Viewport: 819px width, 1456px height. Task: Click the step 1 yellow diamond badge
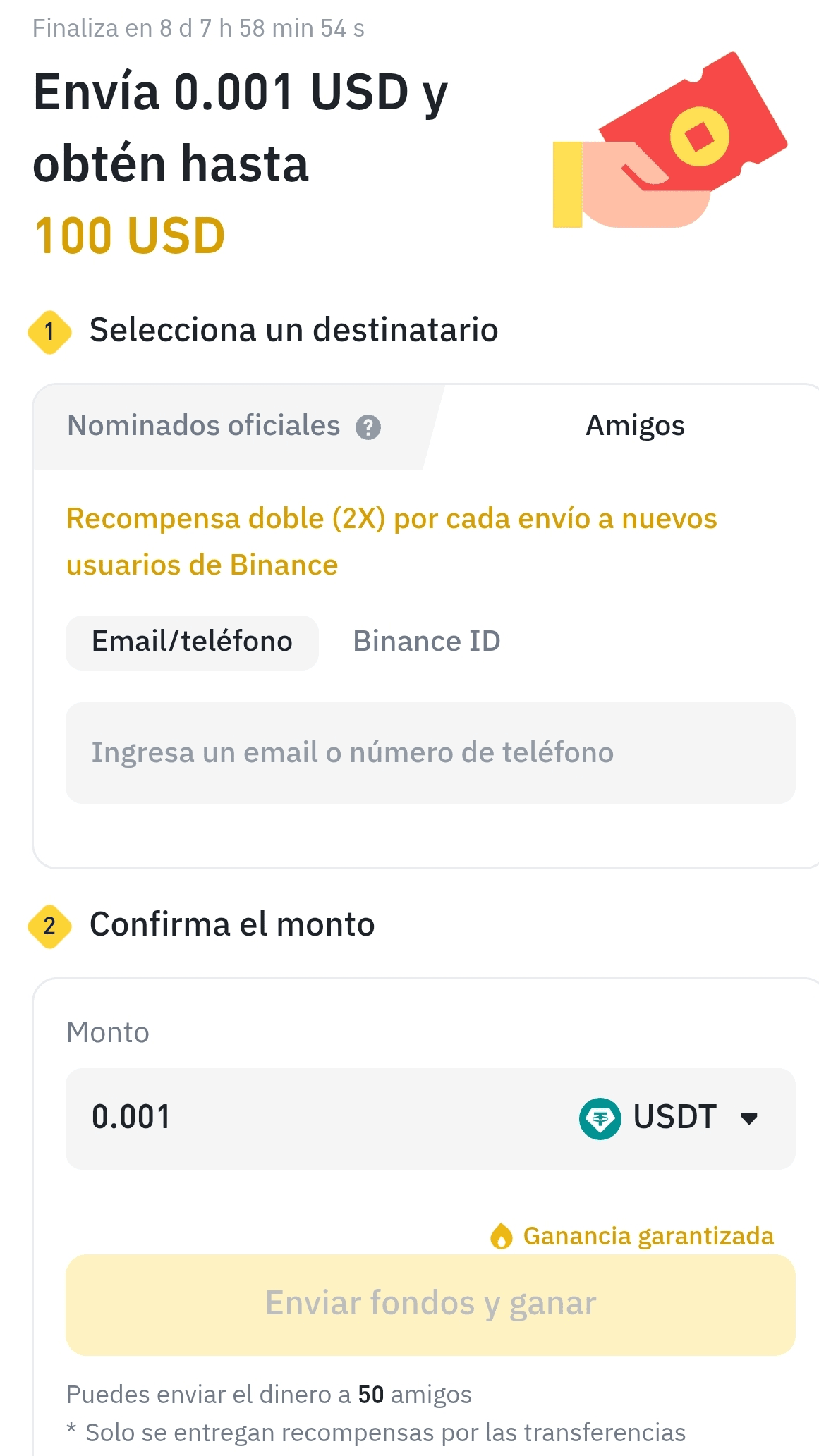pyautogui.click(x=49, y=331)
